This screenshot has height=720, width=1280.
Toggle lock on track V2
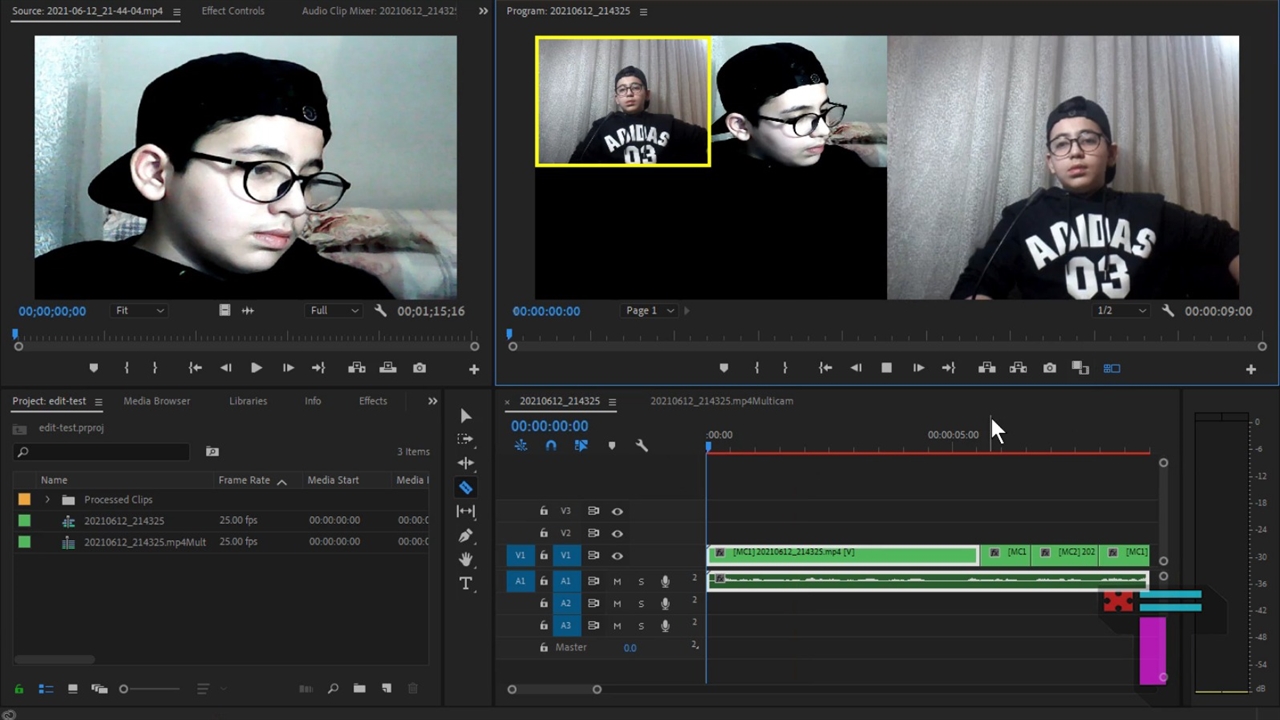544,533
